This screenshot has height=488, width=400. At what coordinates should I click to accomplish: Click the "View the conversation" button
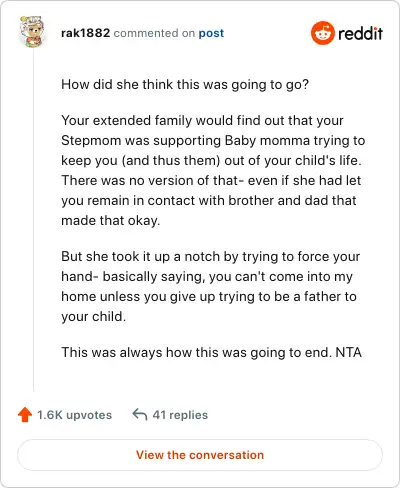coord(200,455)
